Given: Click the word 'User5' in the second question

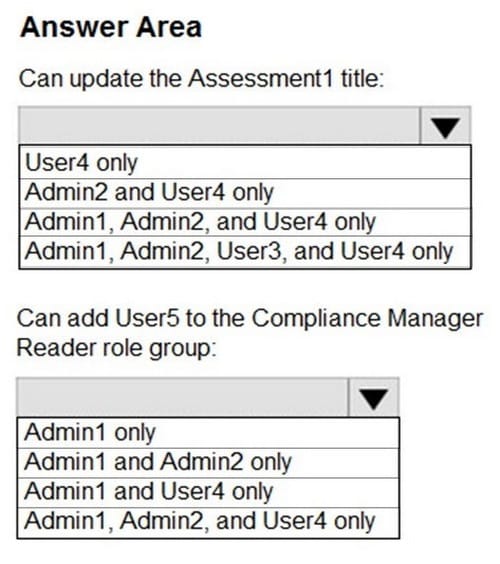Looking at the screenshot, I should [x=147, y=319].
